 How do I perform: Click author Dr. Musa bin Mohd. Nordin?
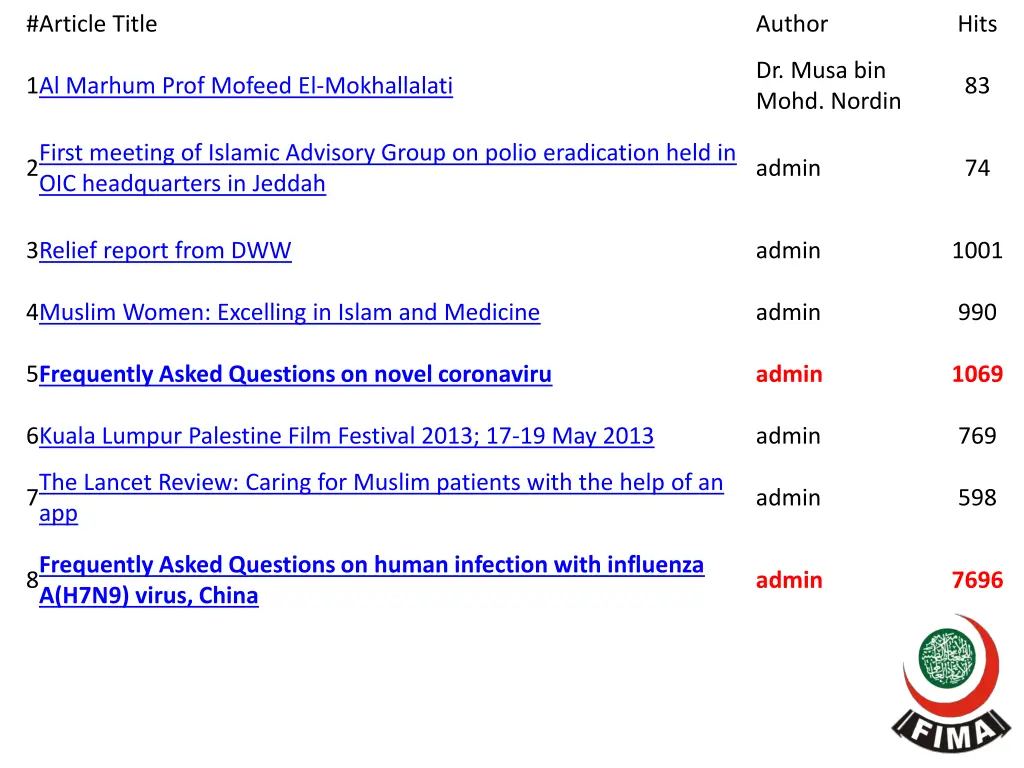828,86
